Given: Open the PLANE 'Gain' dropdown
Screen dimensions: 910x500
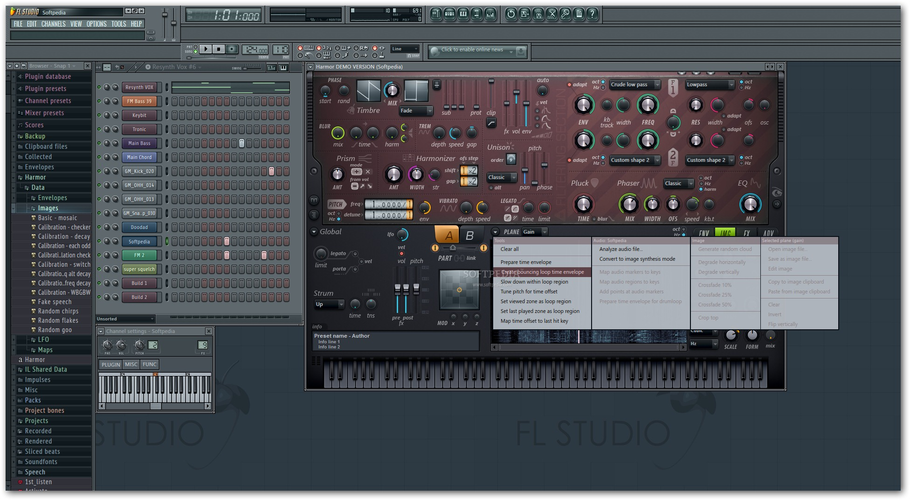Looking at the screenshot, I should [535, 231].
